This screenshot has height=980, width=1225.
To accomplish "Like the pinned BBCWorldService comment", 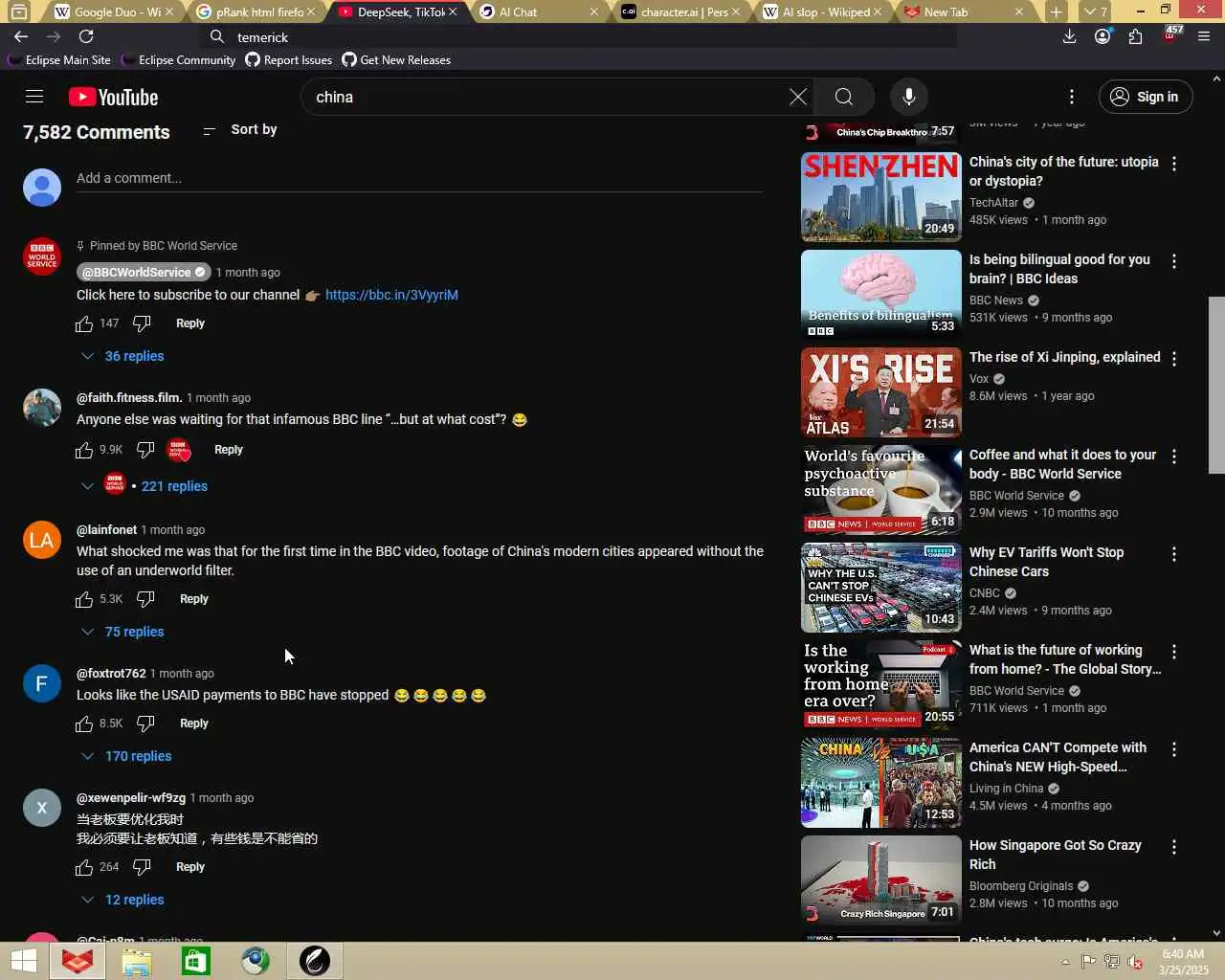I will pyautogui.click(x=84, y=323).
